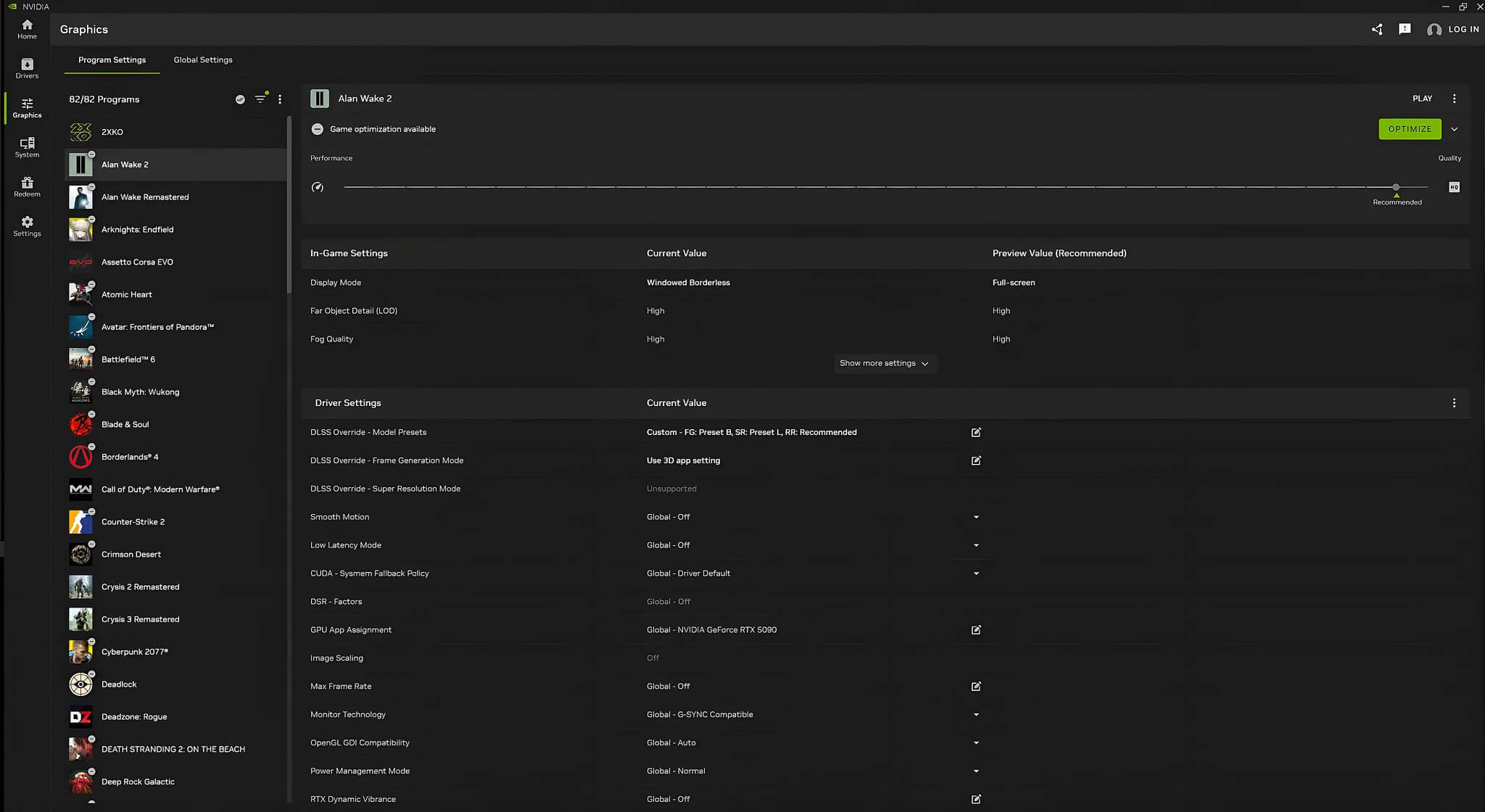This screenshot has width=1485, height=812.
Task: Open the programs filter icon
Action: [x=260, y=99]
